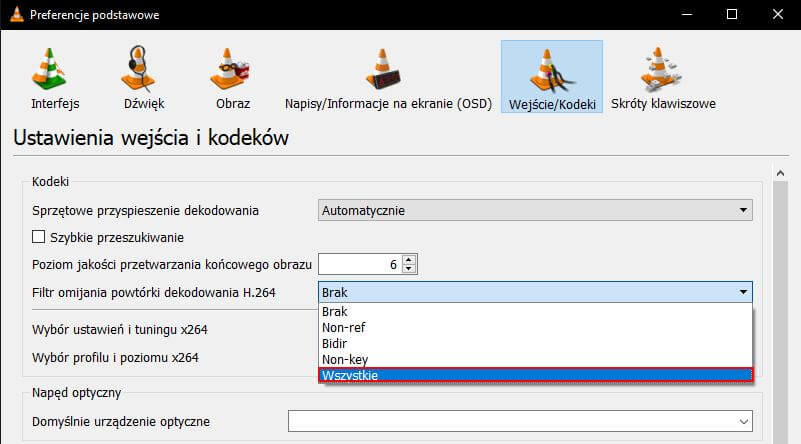Screen dimensions: 801x444
Task: Increase post-processing quality level with up arrow
Action: 409,260
